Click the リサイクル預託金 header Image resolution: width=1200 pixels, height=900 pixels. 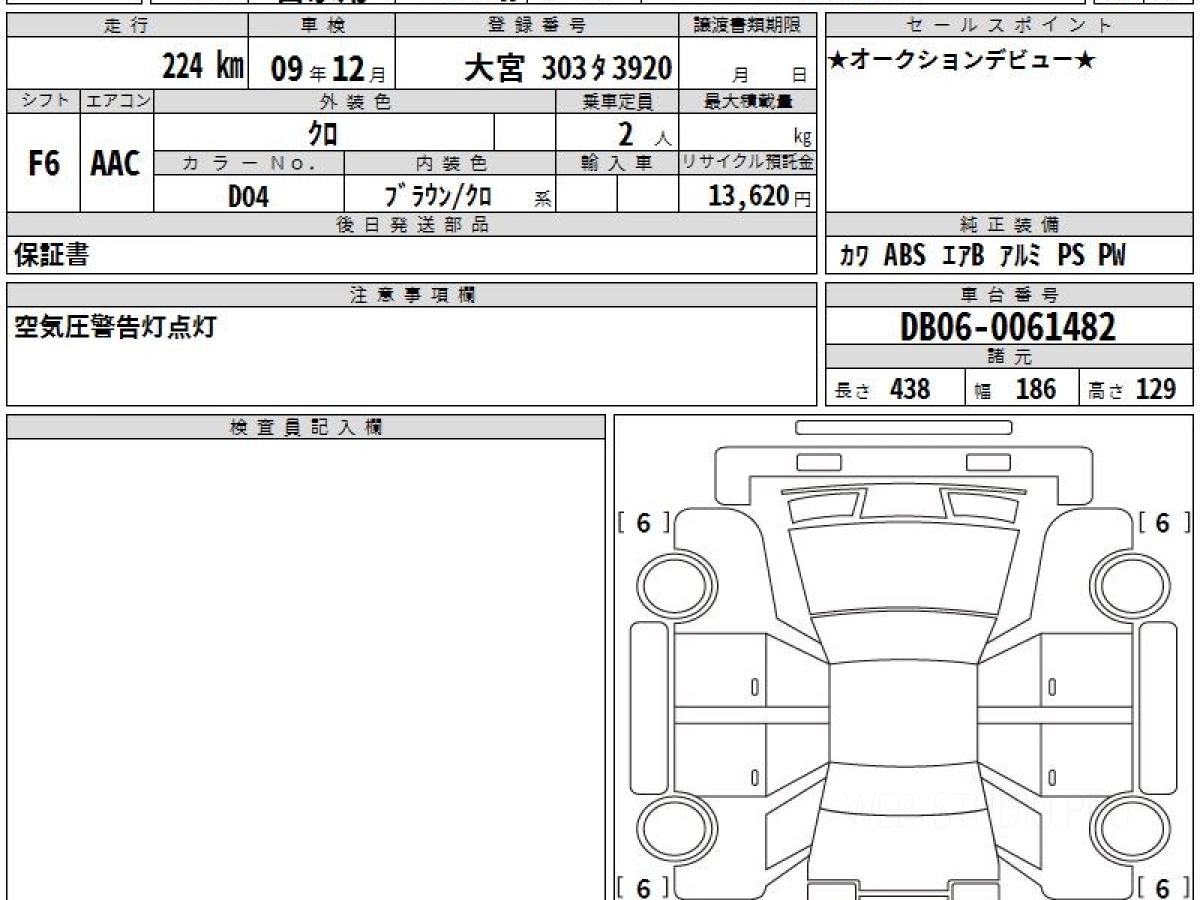[748, 163]
